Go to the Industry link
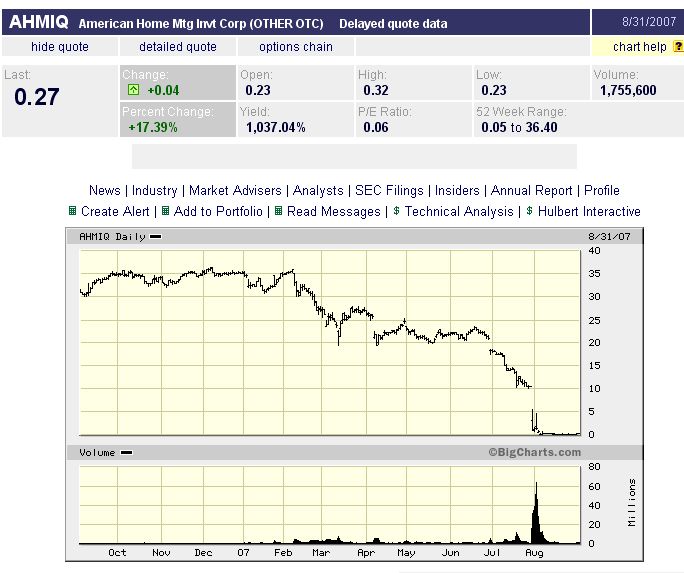Viewport: 684px width, 573px height. click(x=155, y=190)
